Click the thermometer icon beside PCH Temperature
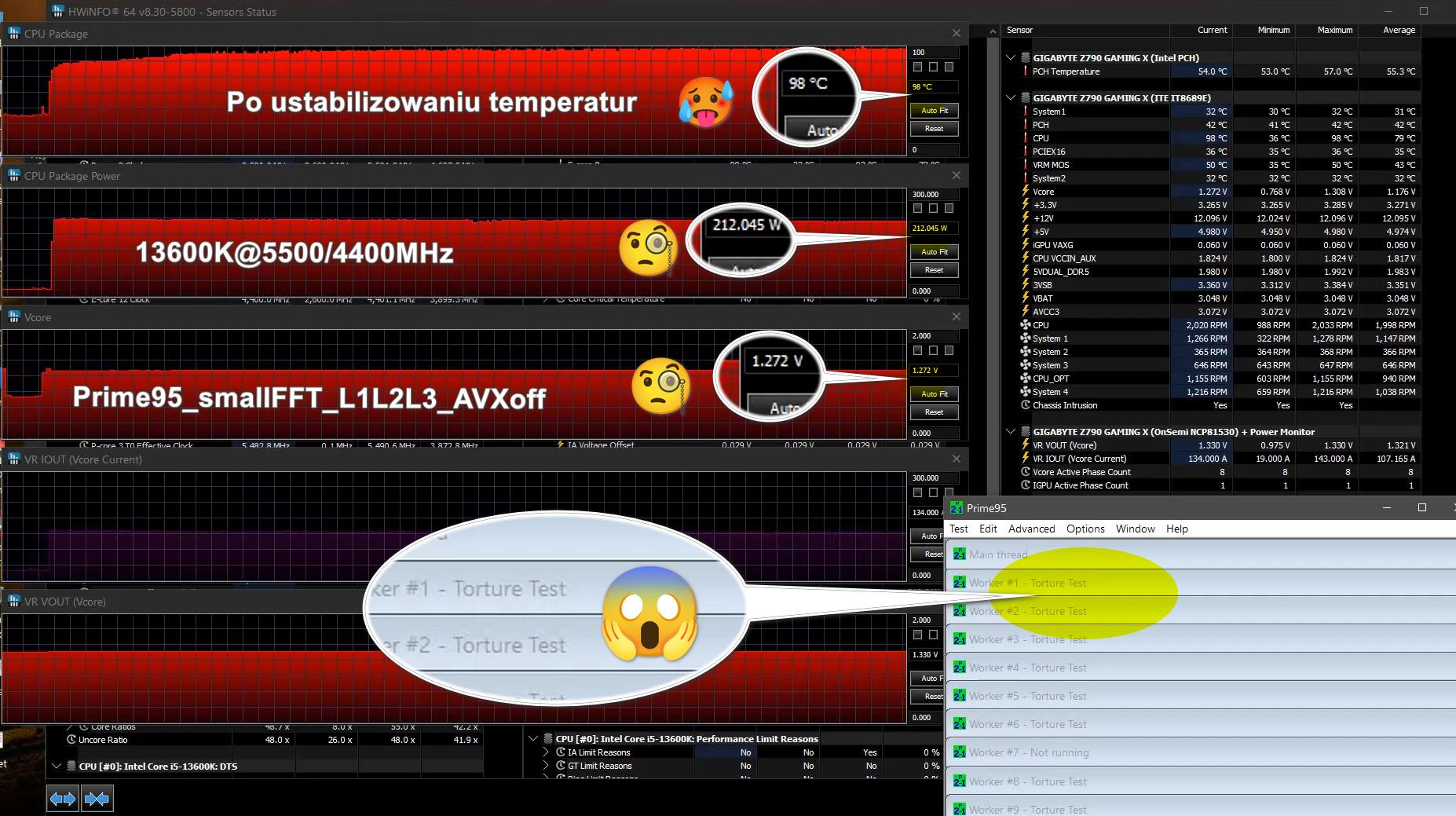The image size is (1456, 816). coord(1025,71)
